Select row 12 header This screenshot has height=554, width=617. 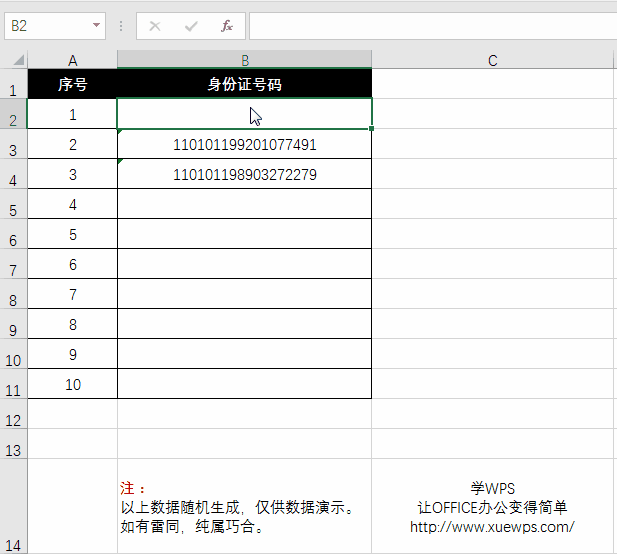click(13, 421)
